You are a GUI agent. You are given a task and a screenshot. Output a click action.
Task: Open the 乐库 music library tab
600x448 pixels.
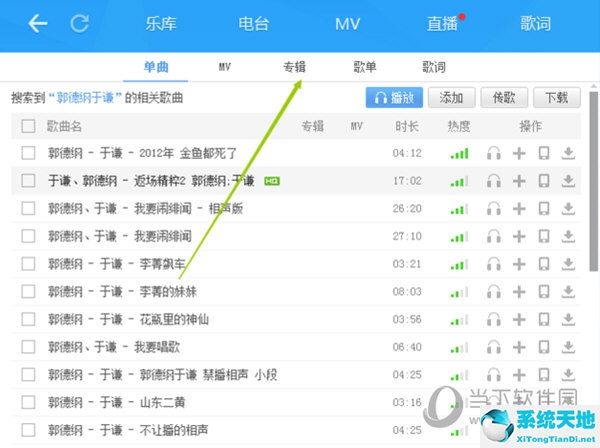click(x=161, y=24)
